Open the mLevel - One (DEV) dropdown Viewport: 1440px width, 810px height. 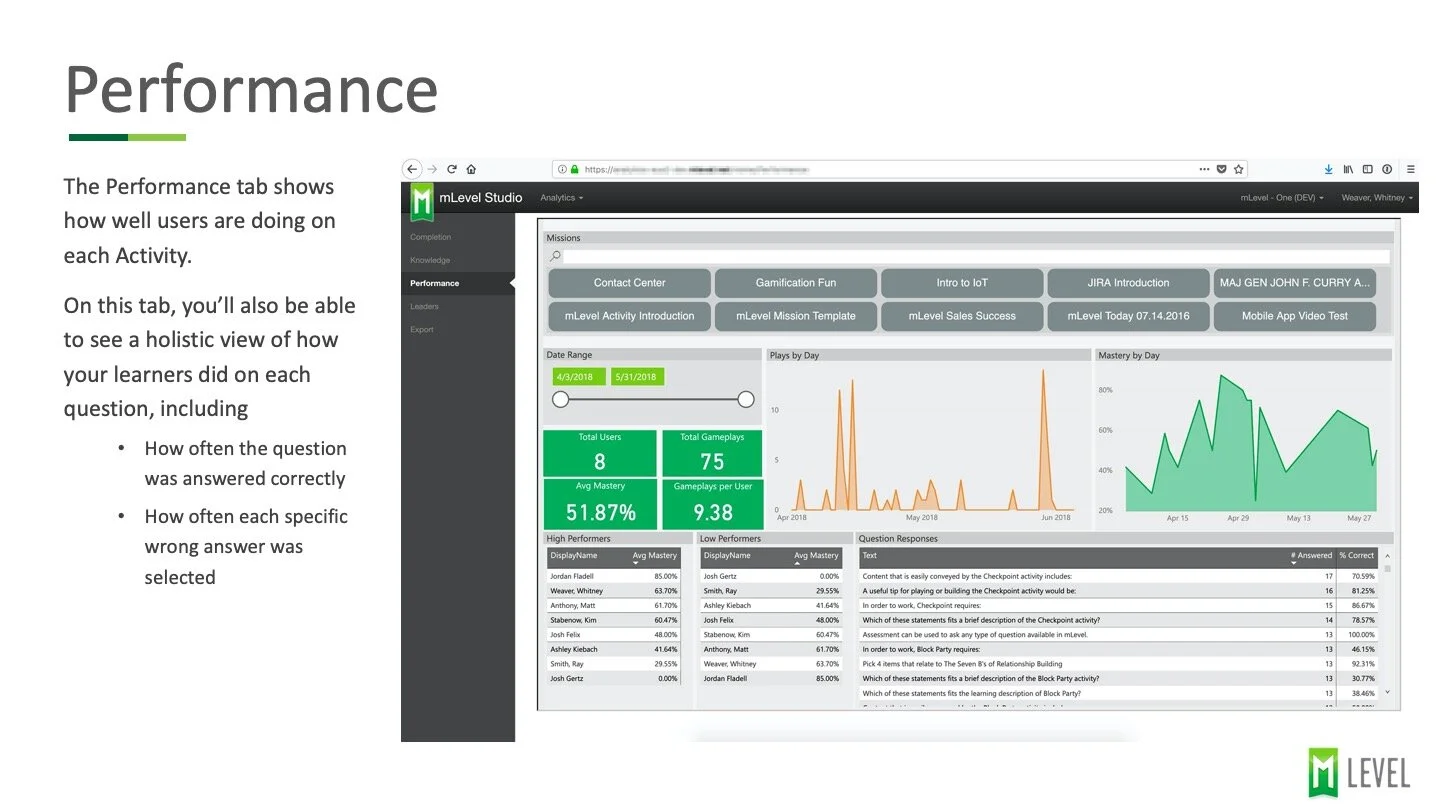(x=1281, y=198)
